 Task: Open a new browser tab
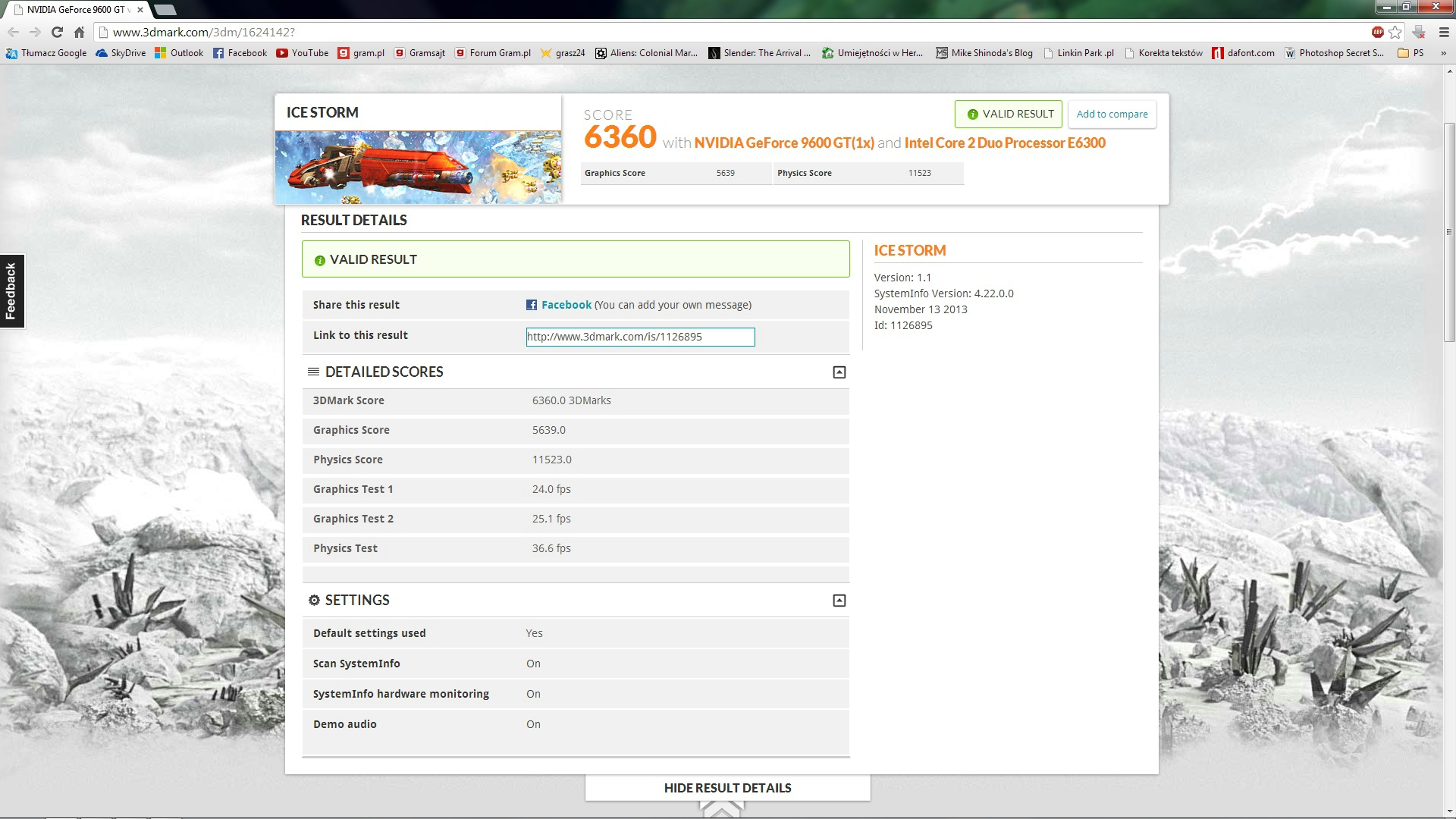(x=165, y=10)
